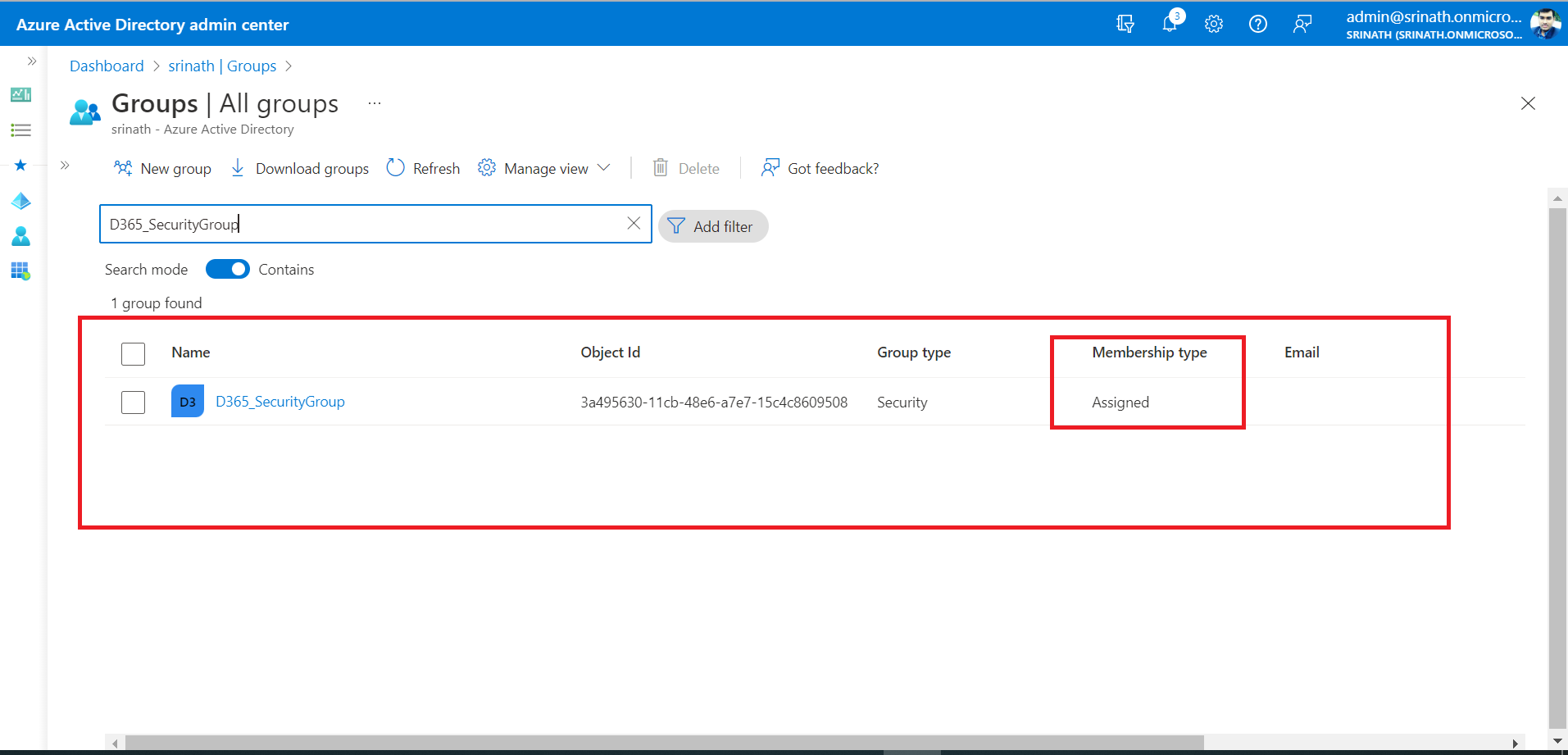Open portal settings gear icon
Image resolution: width=1568 pixels, height=755 pixels.
(x=1214, y=24)
